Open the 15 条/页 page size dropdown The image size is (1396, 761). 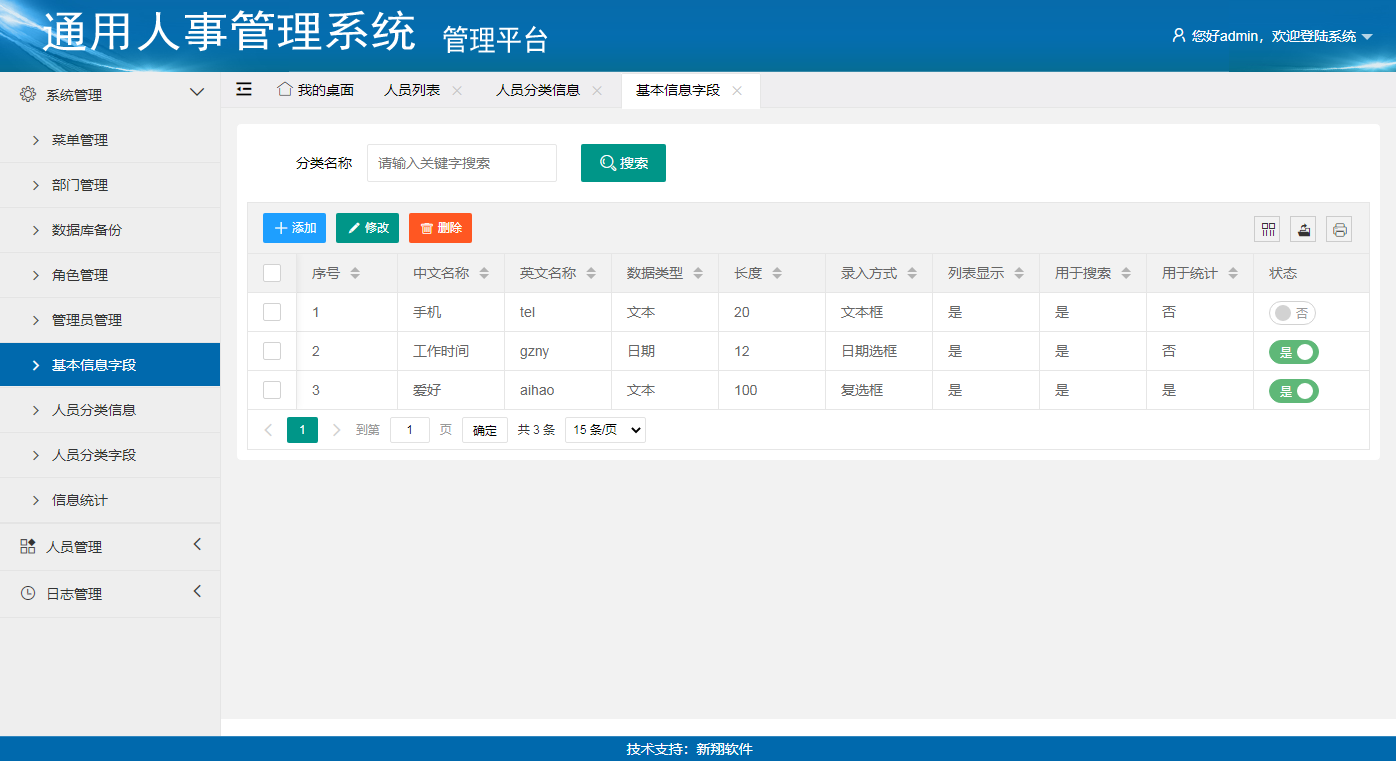[x=605, y=430]
